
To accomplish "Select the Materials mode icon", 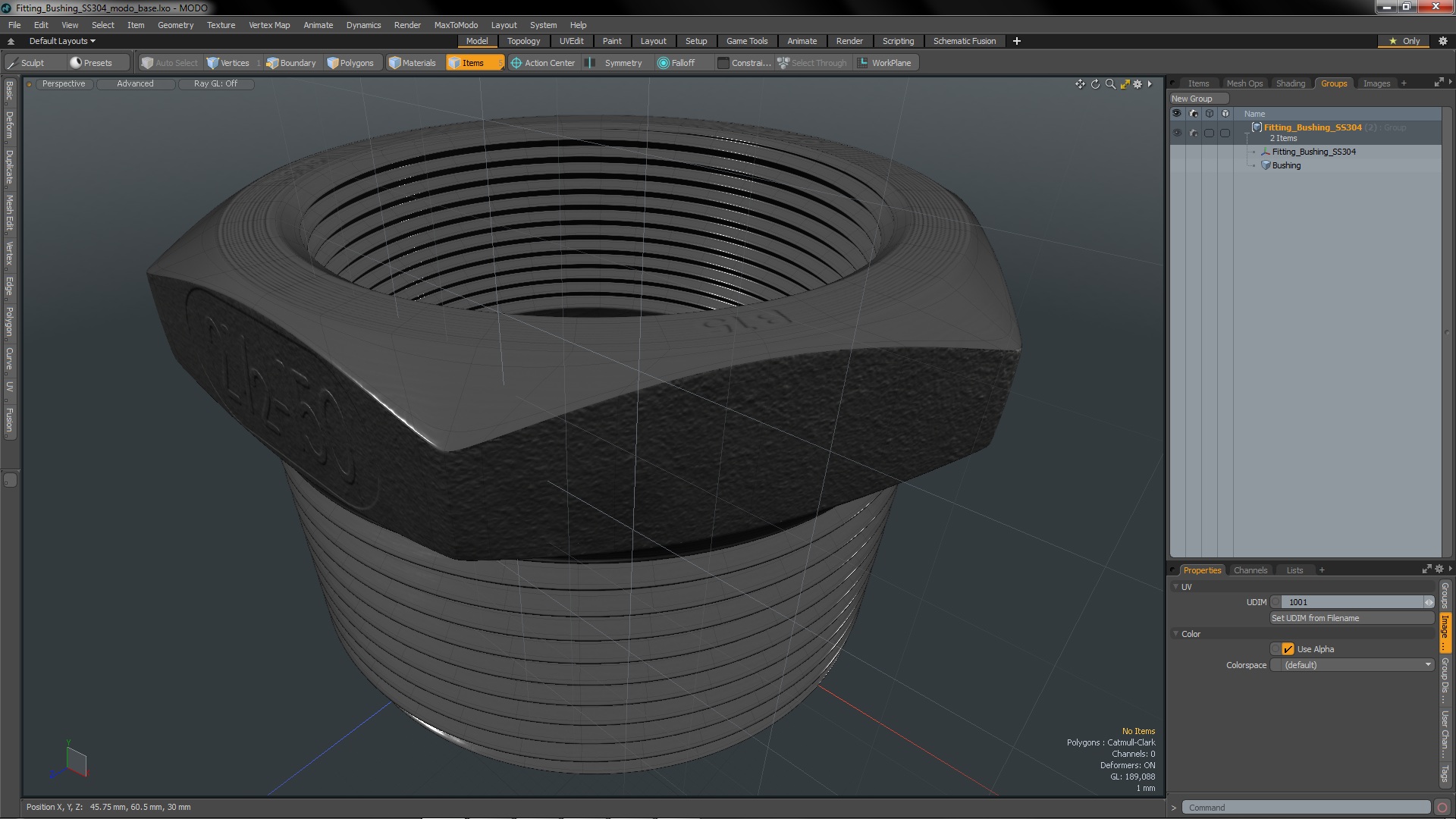I will (x=394, y=63).
